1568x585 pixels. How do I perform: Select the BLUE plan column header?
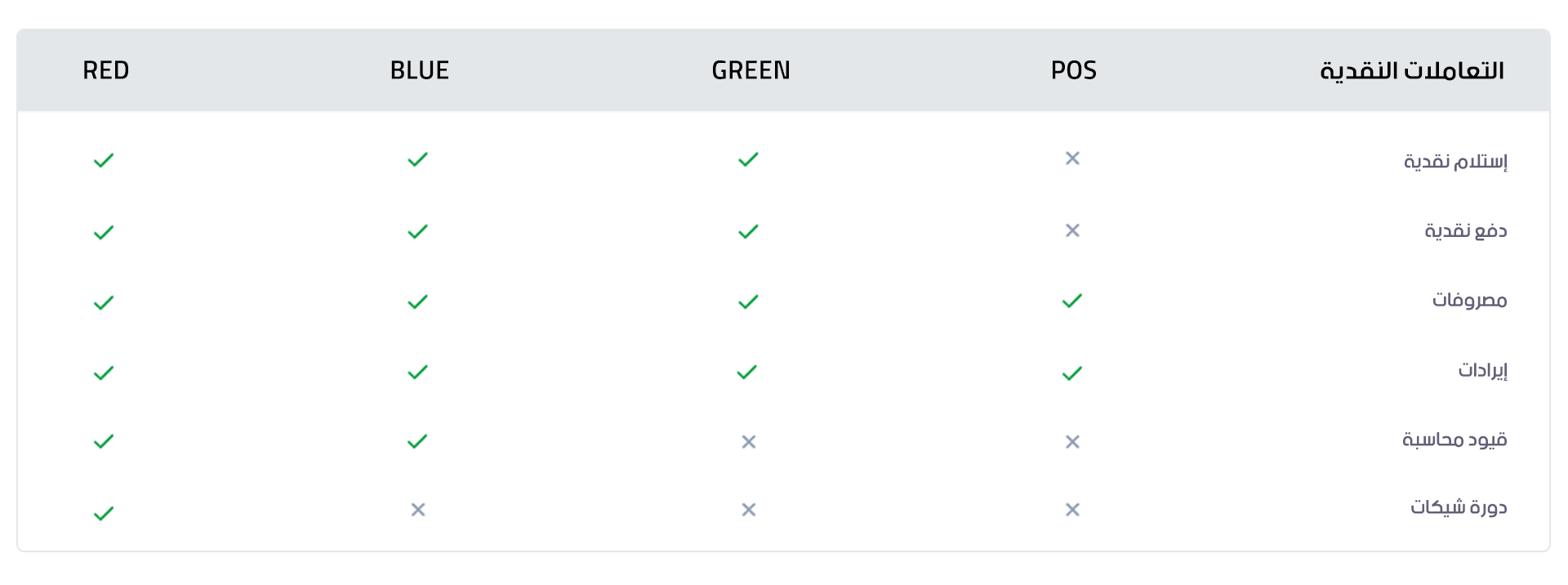point(420,71)
